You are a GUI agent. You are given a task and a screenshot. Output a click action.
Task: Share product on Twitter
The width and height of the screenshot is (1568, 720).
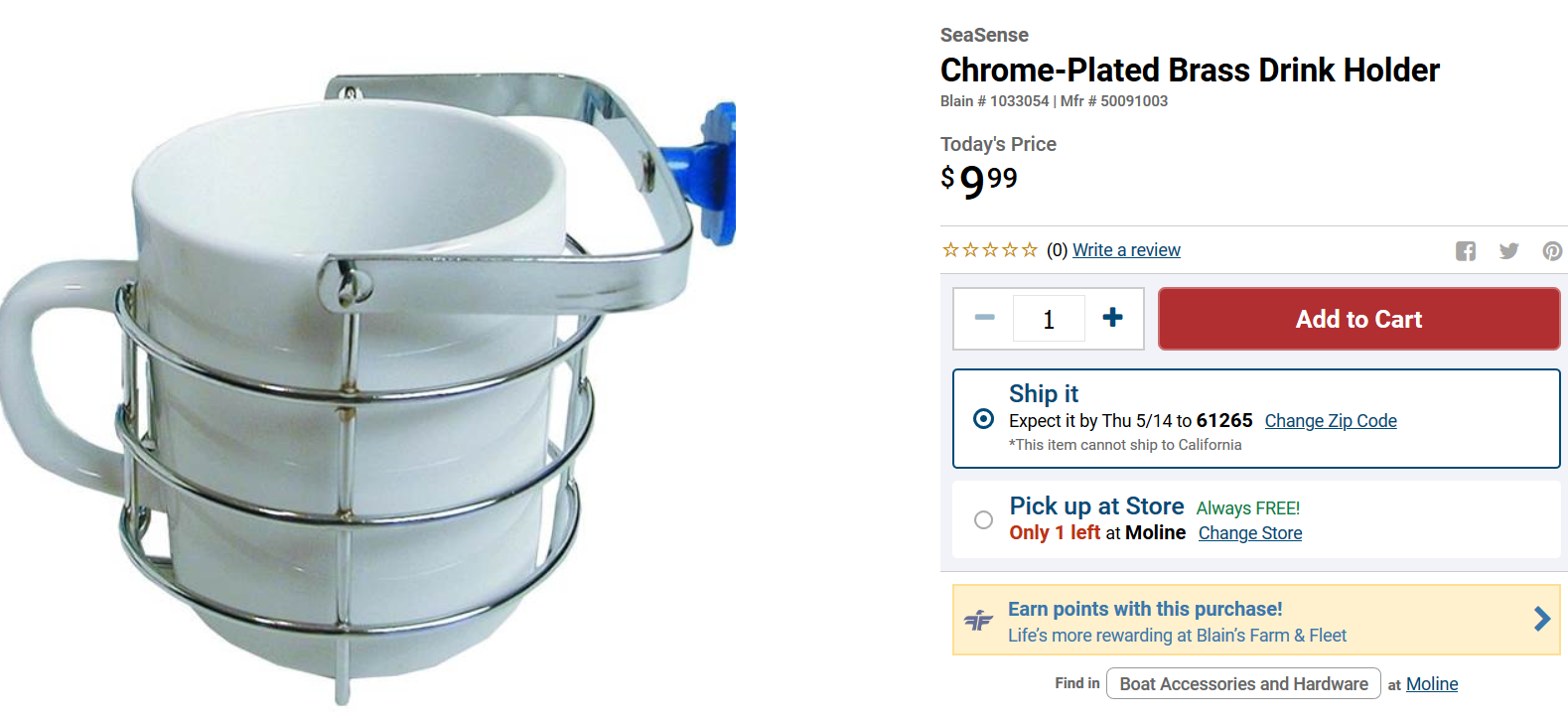1508,251
